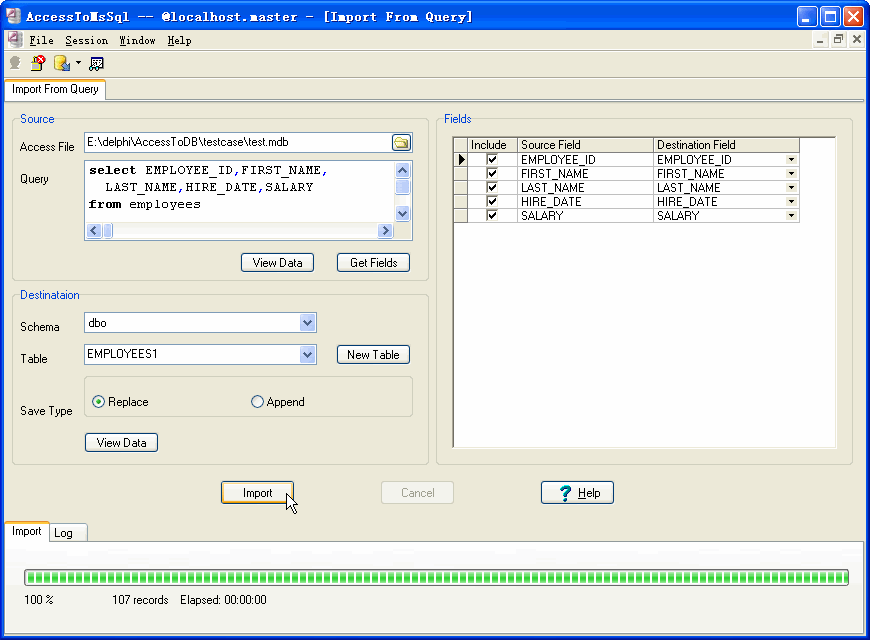
Task: Click View Data button under Query
Action: (277, 263)
